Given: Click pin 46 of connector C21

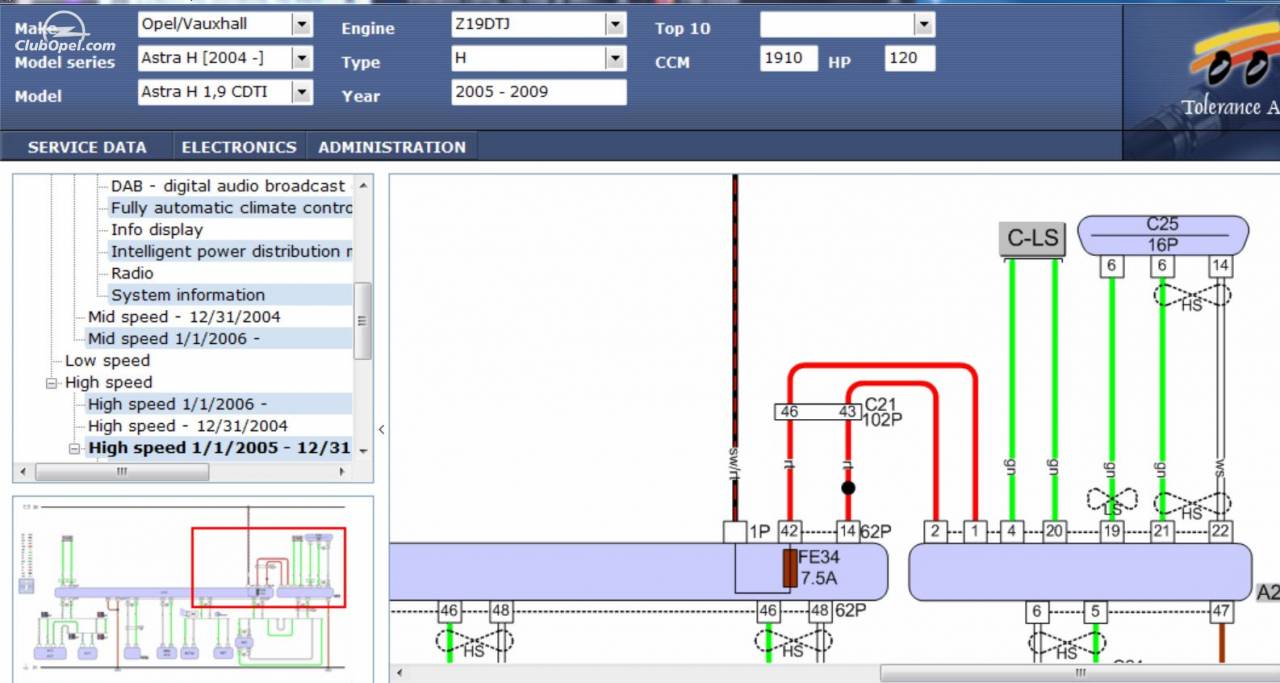Looking at the screenshot, I should [x=789, y=412].
